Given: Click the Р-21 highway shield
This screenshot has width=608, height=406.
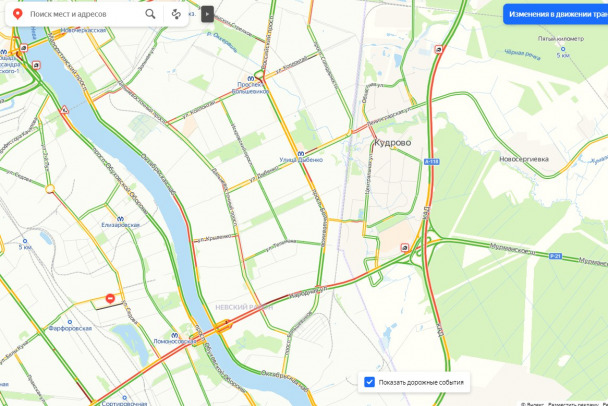Looking at the screenshot, I should point(555,256).
